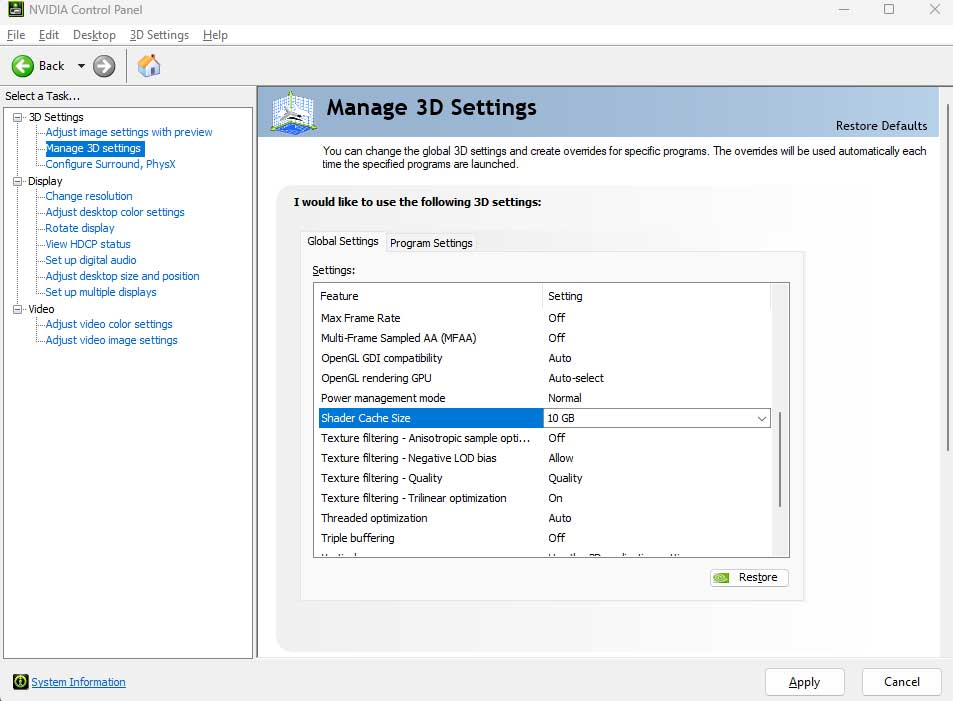Open Adjust video image settings
Screen dimensions: 953x701
111,340
